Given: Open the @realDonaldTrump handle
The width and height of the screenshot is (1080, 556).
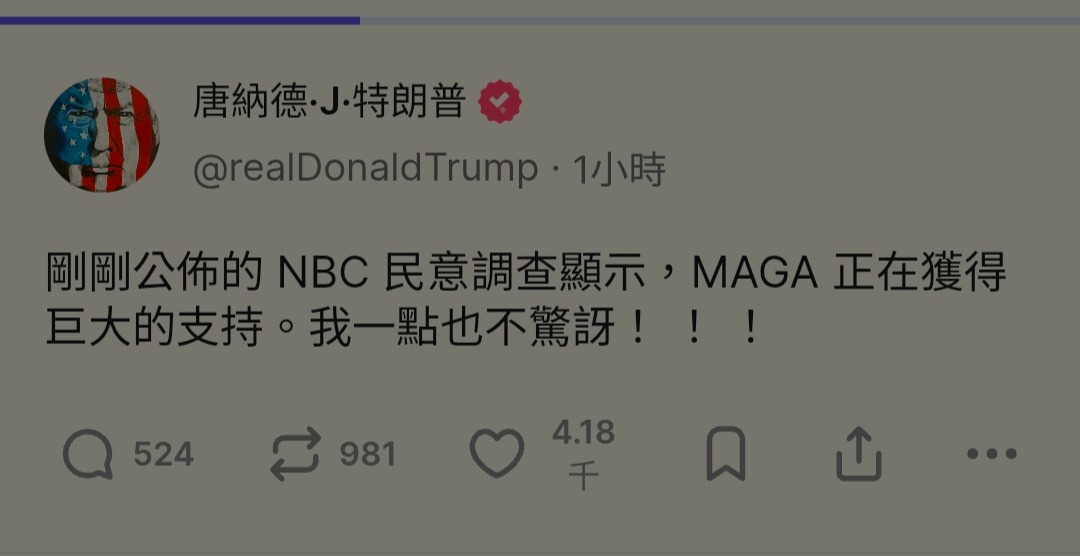Looking at the screenshot, I should pyautogui.click(x=366, y=169).
